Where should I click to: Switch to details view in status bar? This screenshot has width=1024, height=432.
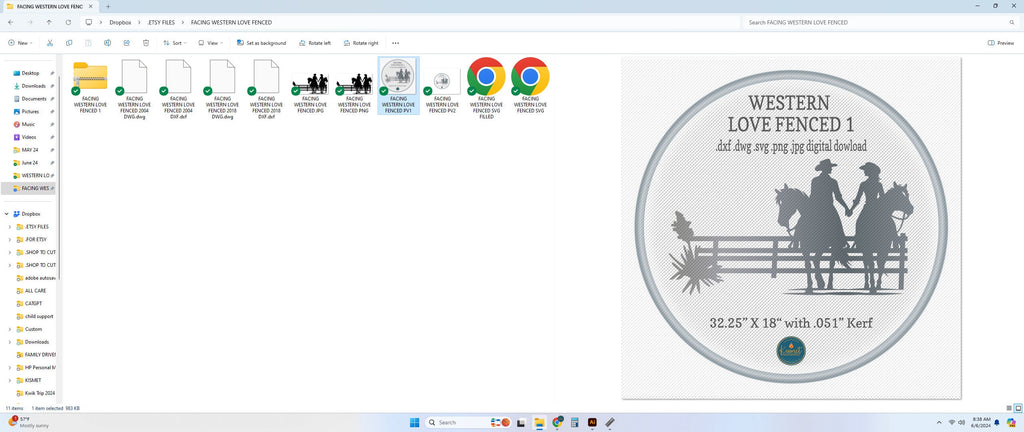pyautogui.click(x=1008, y=408)
